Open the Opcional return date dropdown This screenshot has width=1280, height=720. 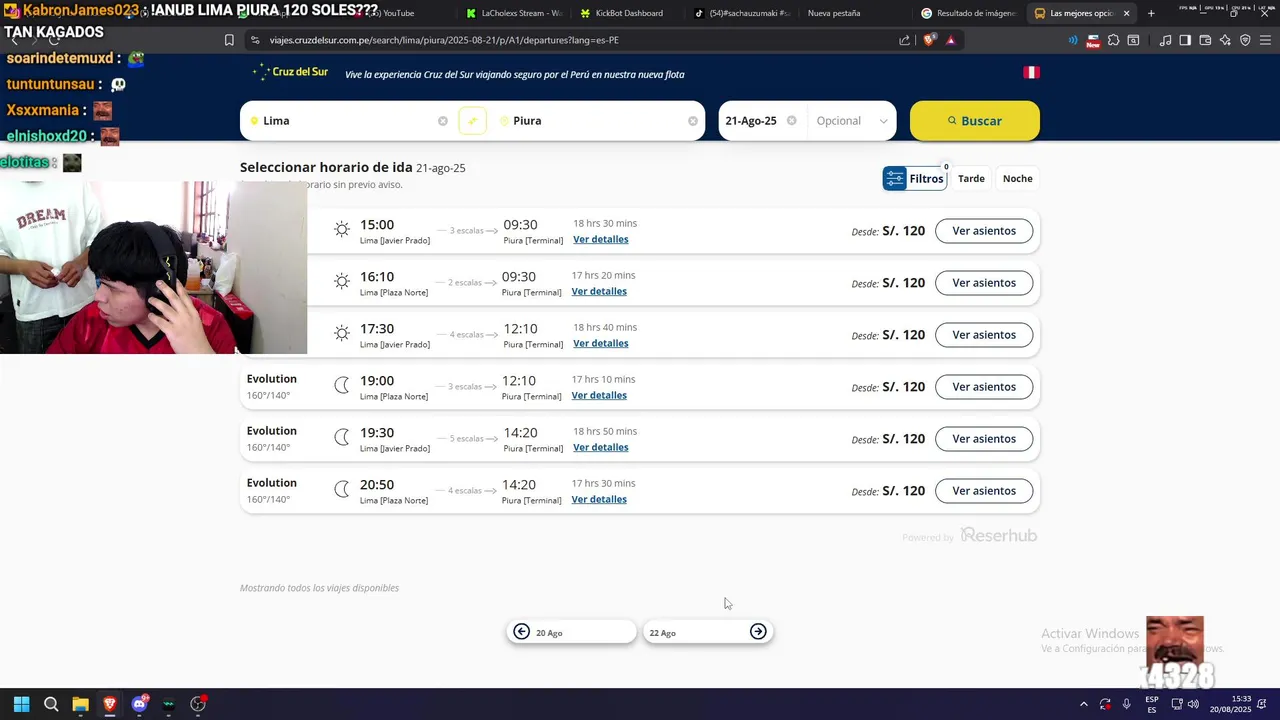coord(852,121)
